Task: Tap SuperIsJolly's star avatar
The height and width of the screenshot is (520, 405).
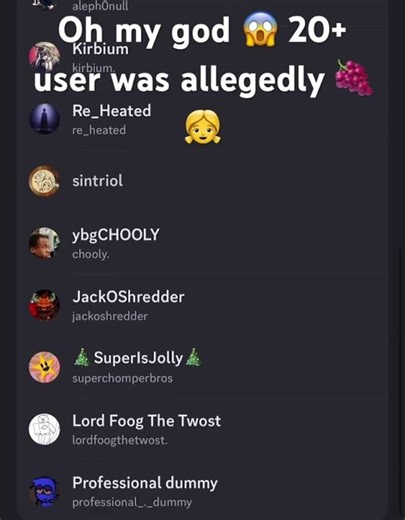Action: point(44,367)
